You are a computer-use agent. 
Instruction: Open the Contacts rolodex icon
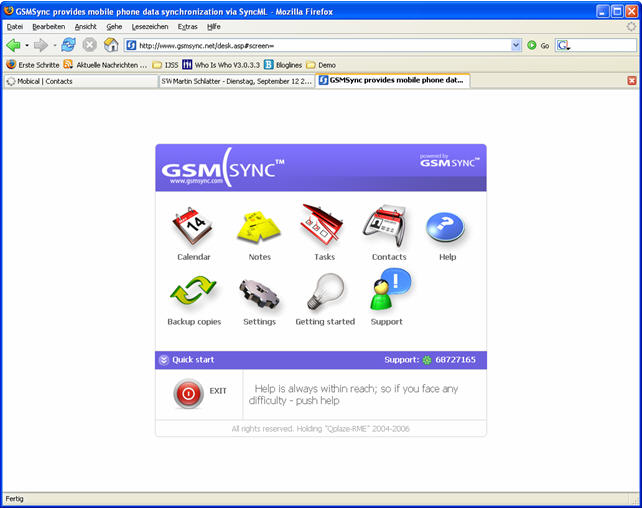[x=385, y=226]
